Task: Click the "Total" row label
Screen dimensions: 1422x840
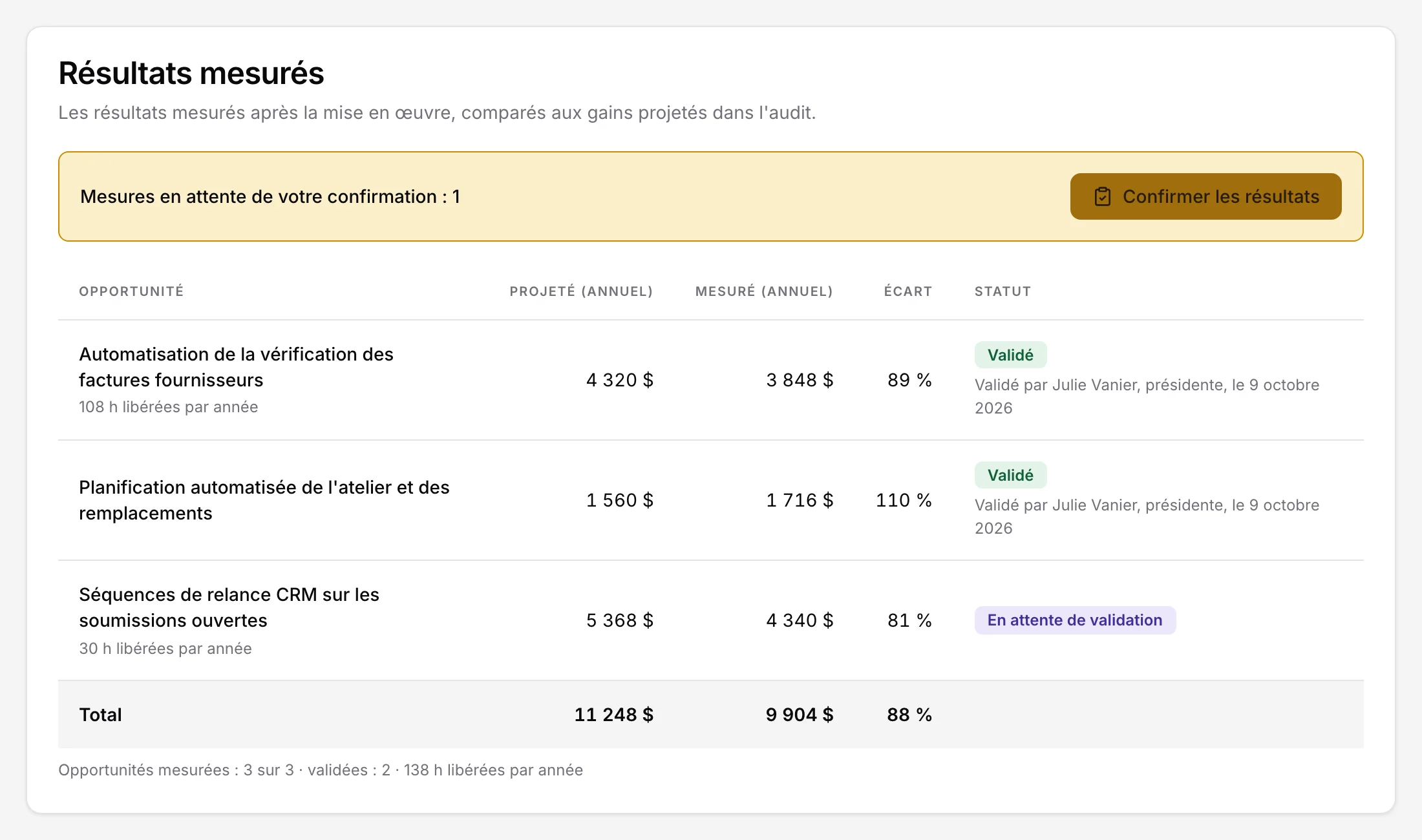Action: (x=100, y=715)
